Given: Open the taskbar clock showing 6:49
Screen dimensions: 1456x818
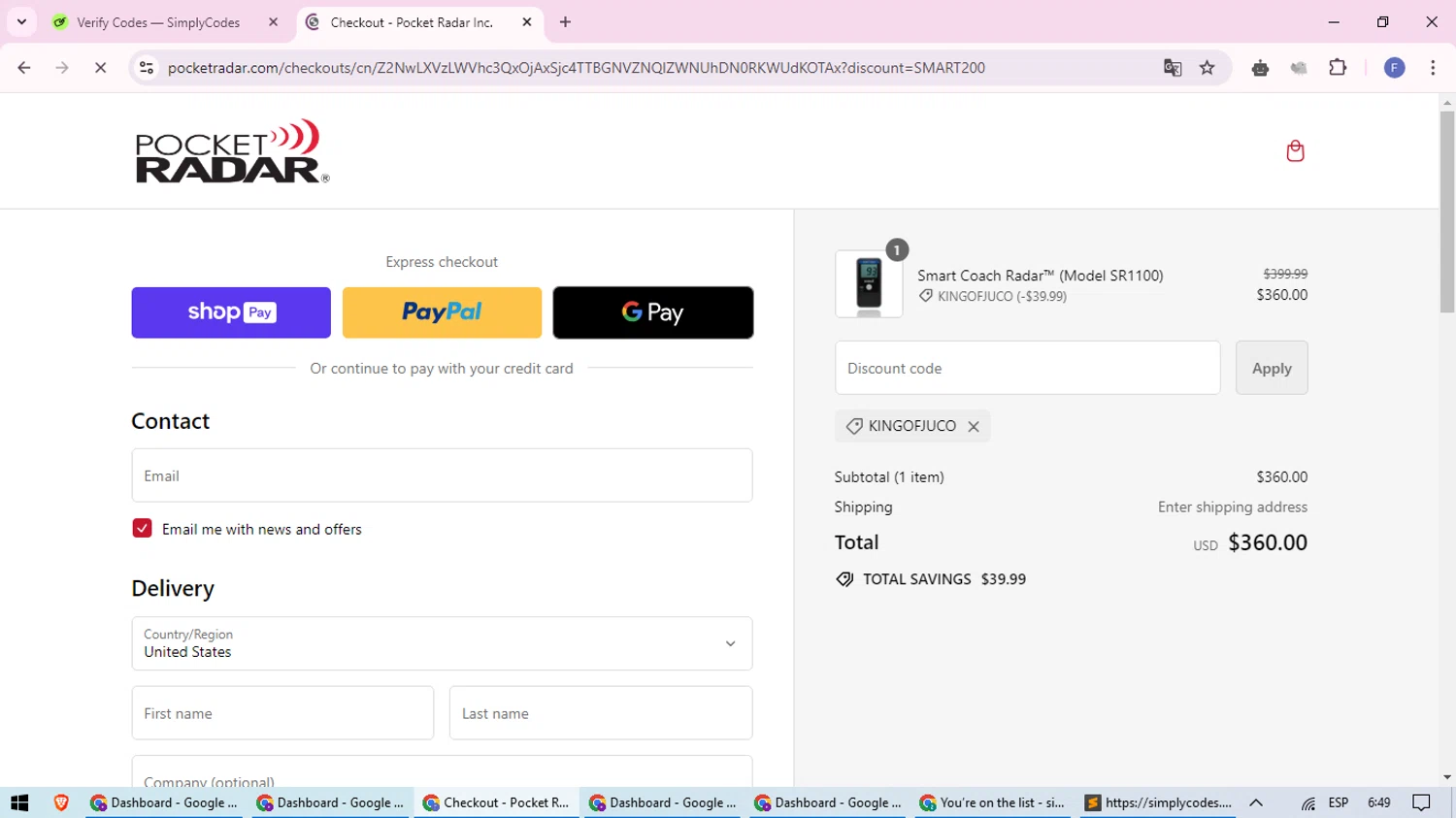Looking at the screenshot, I should click(1379, 802).
